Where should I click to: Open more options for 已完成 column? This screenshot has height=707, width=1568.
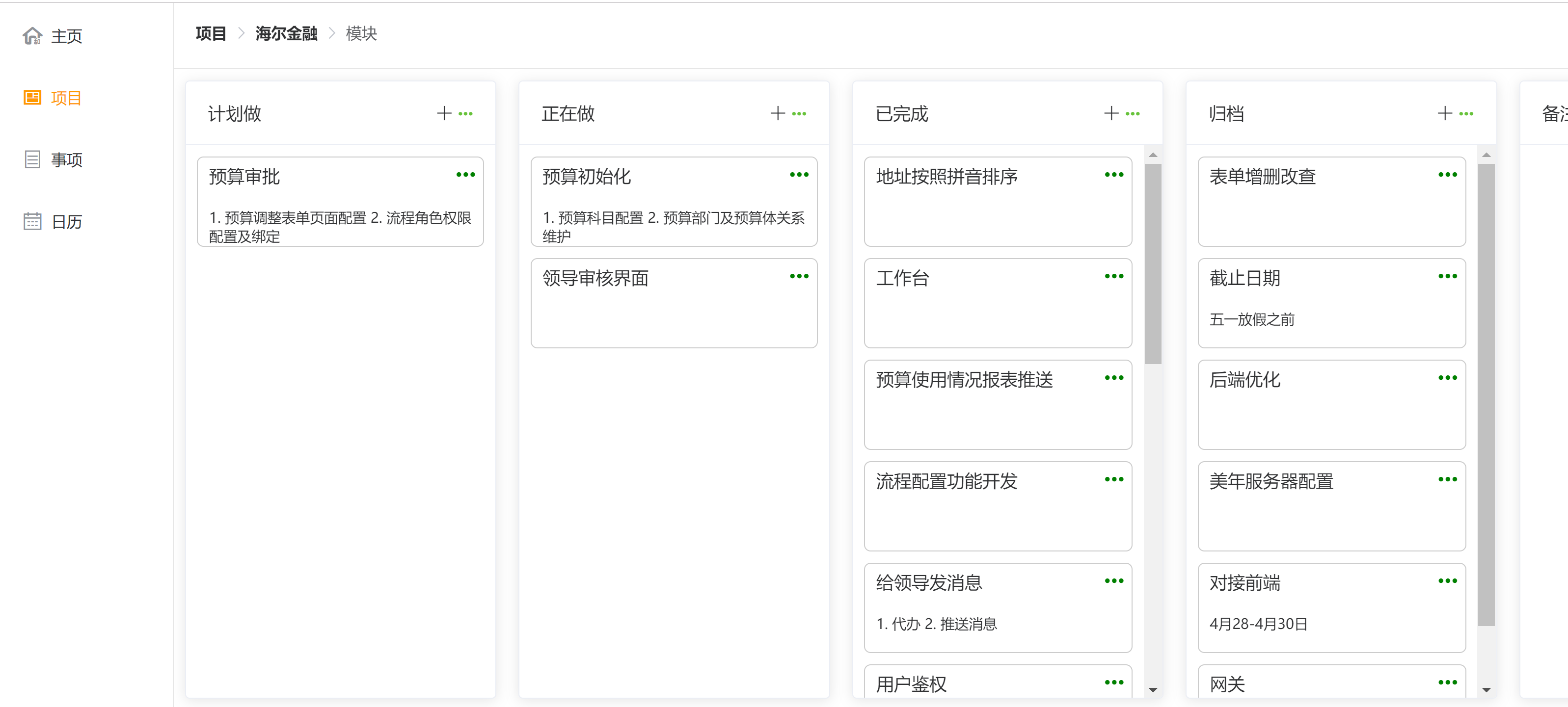pos(1133,114)
